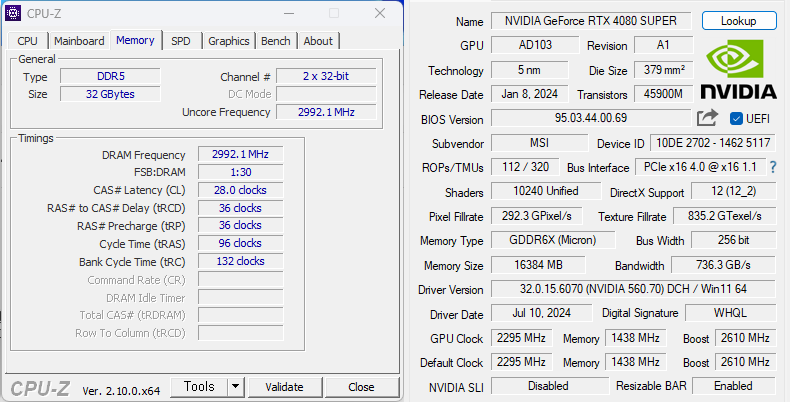Screen dimensions: 790x402
Task: Switch to the CPU tab
Action: (x=27, y=41)
